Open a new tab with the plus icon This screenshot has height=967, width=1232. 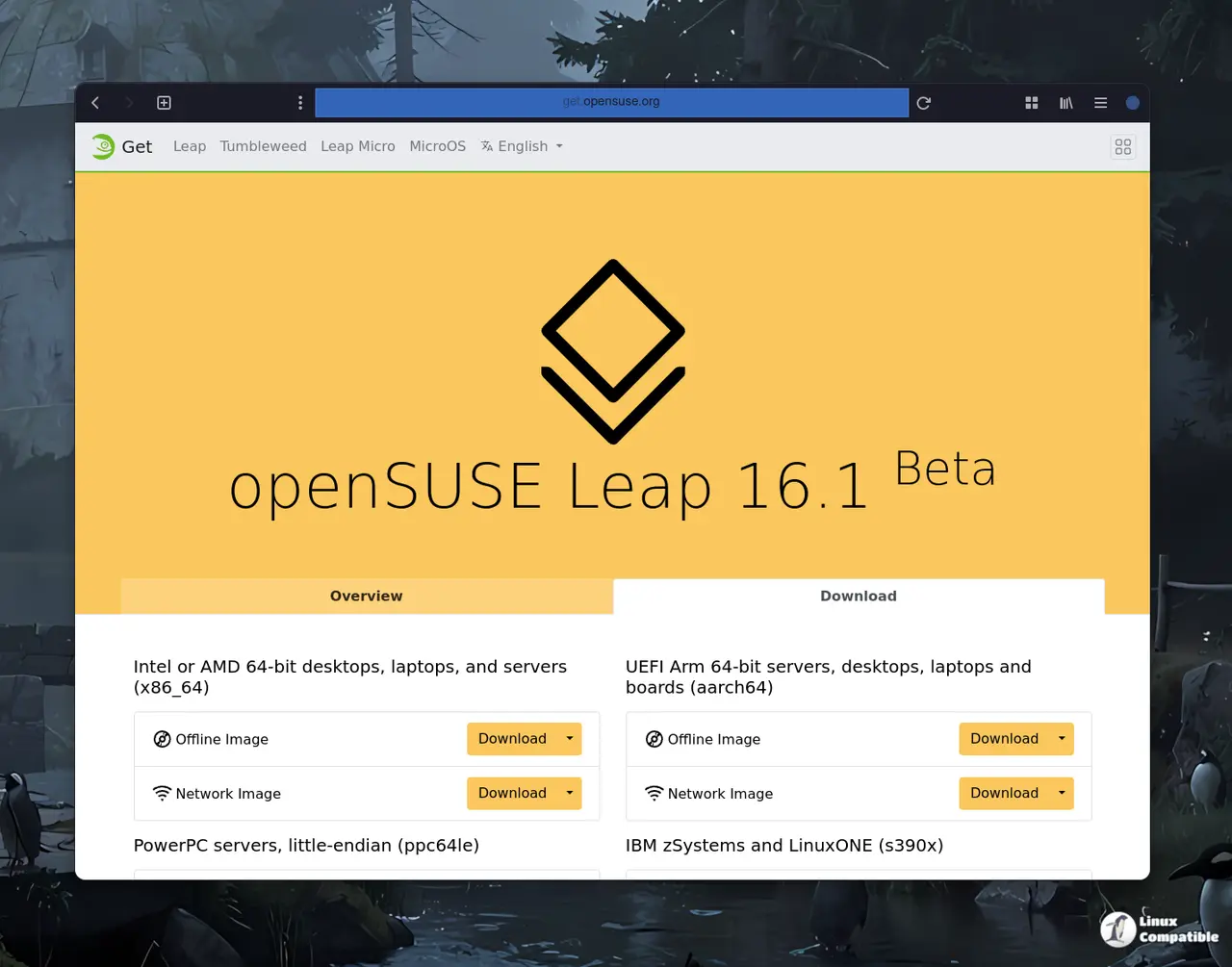165,103
